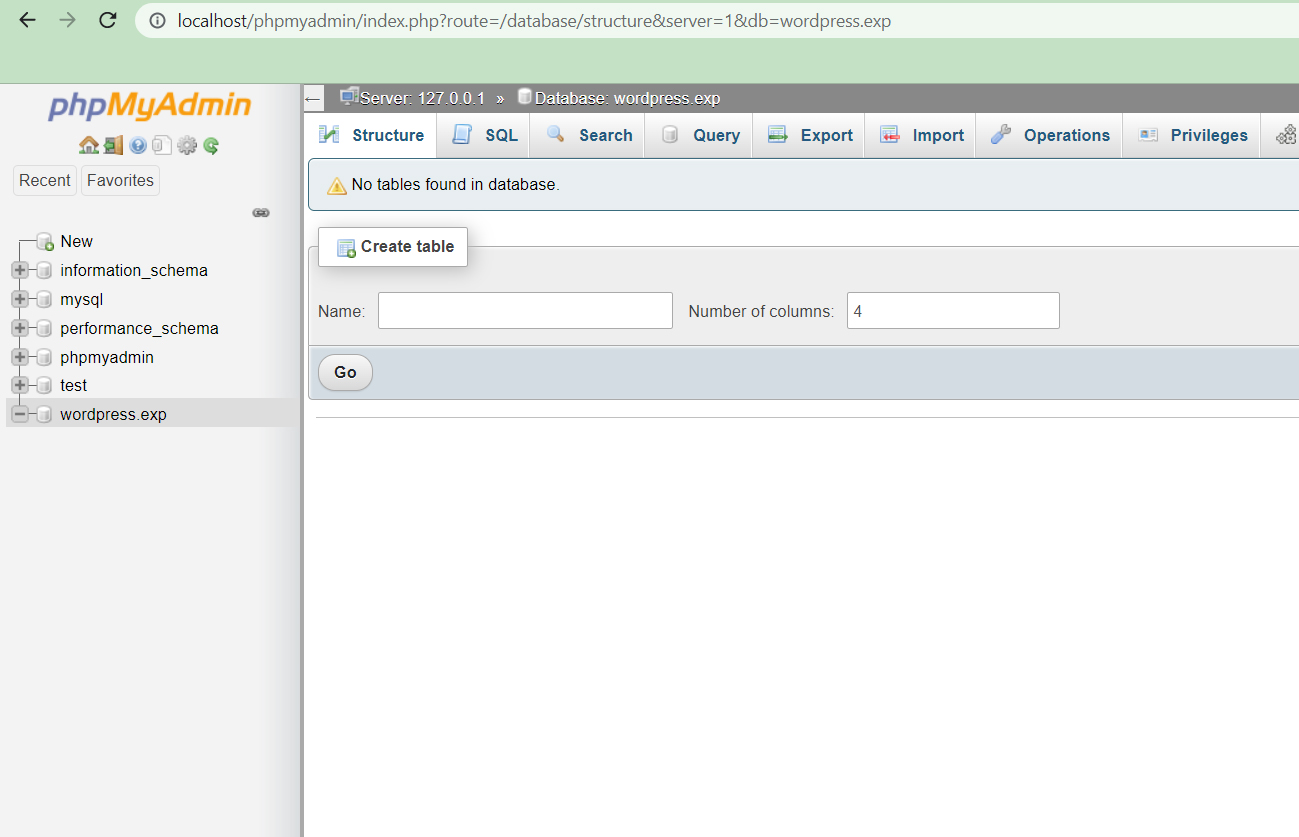
Task: Focus the Number of columns field
Action: (x=953, y=311)
